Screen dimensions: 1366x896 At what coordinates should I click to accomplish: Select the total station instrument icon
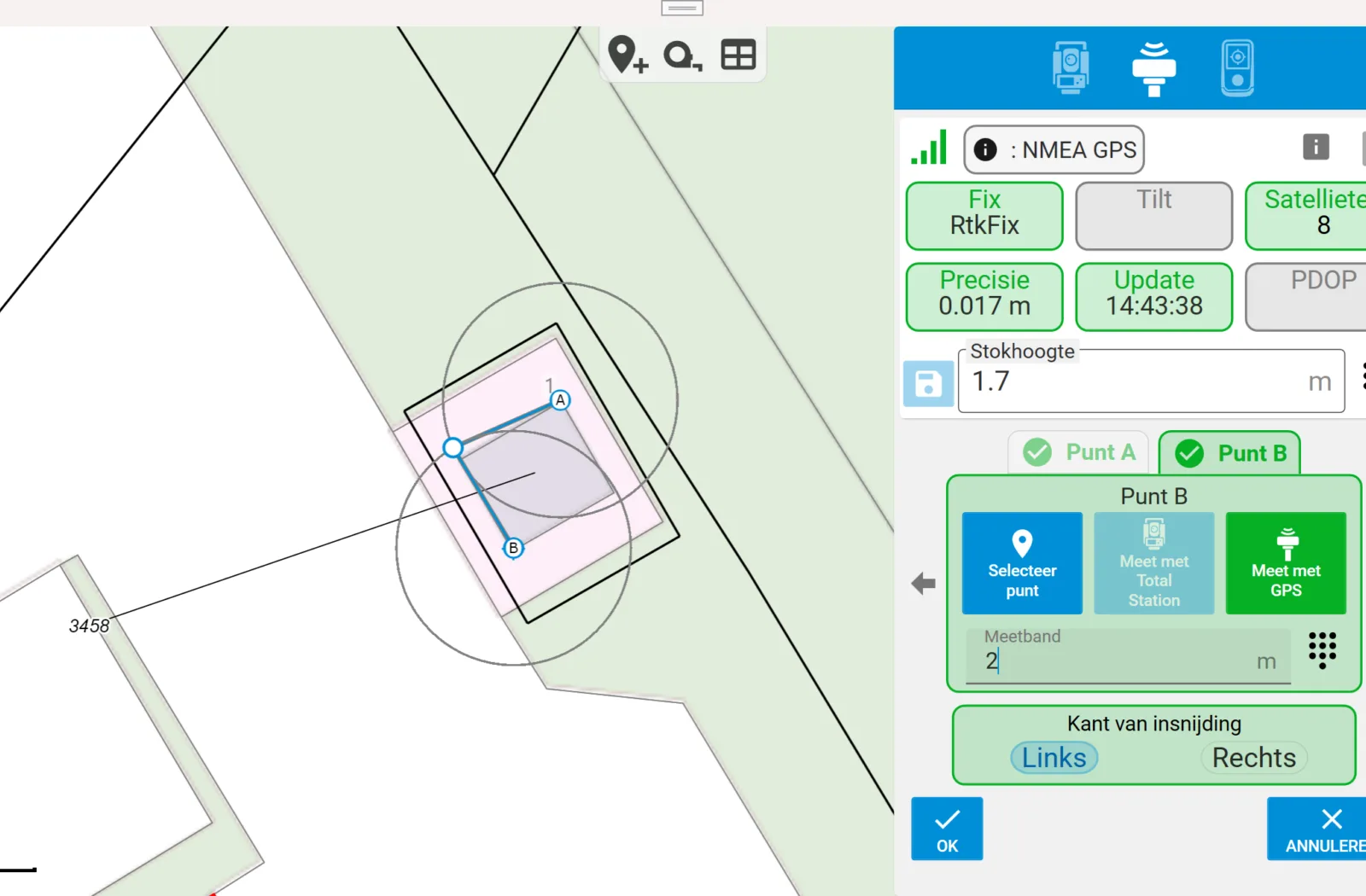(1071, 67)
